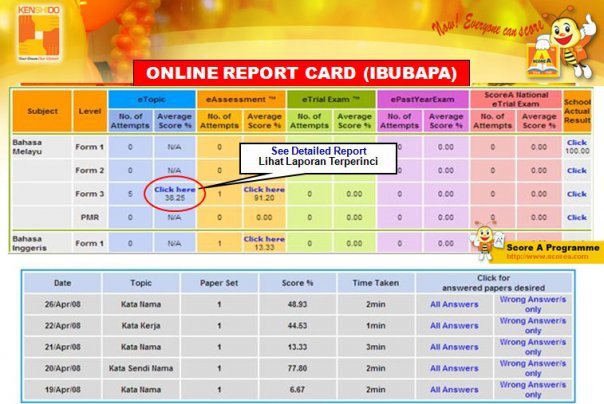View All Answers for 19/Apr/08 entry
Viewport: 604px width, 404px height.
454,388
